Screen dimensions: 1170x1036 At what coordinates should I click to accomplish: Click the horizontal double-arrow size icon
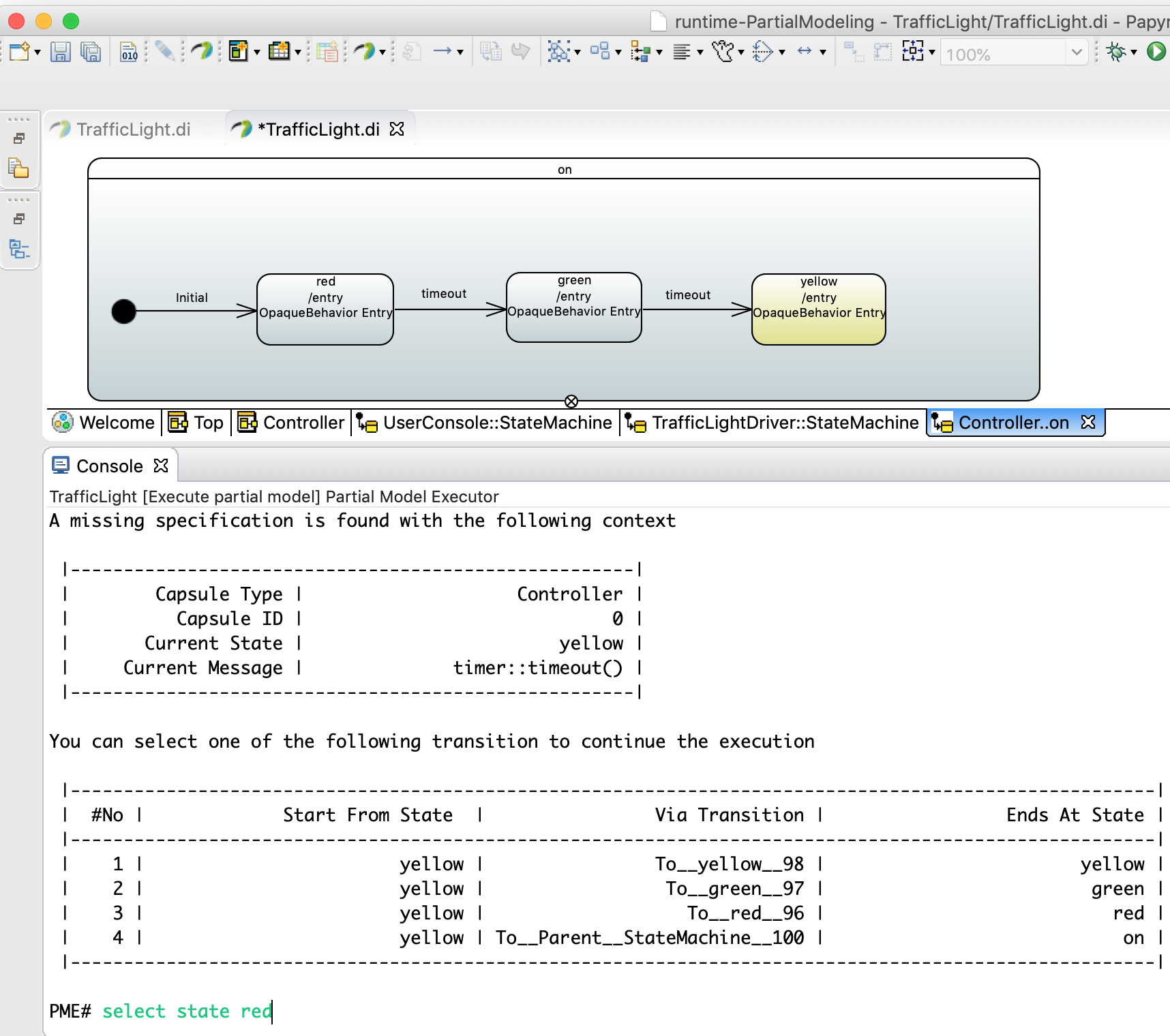(x=805, y=51)
